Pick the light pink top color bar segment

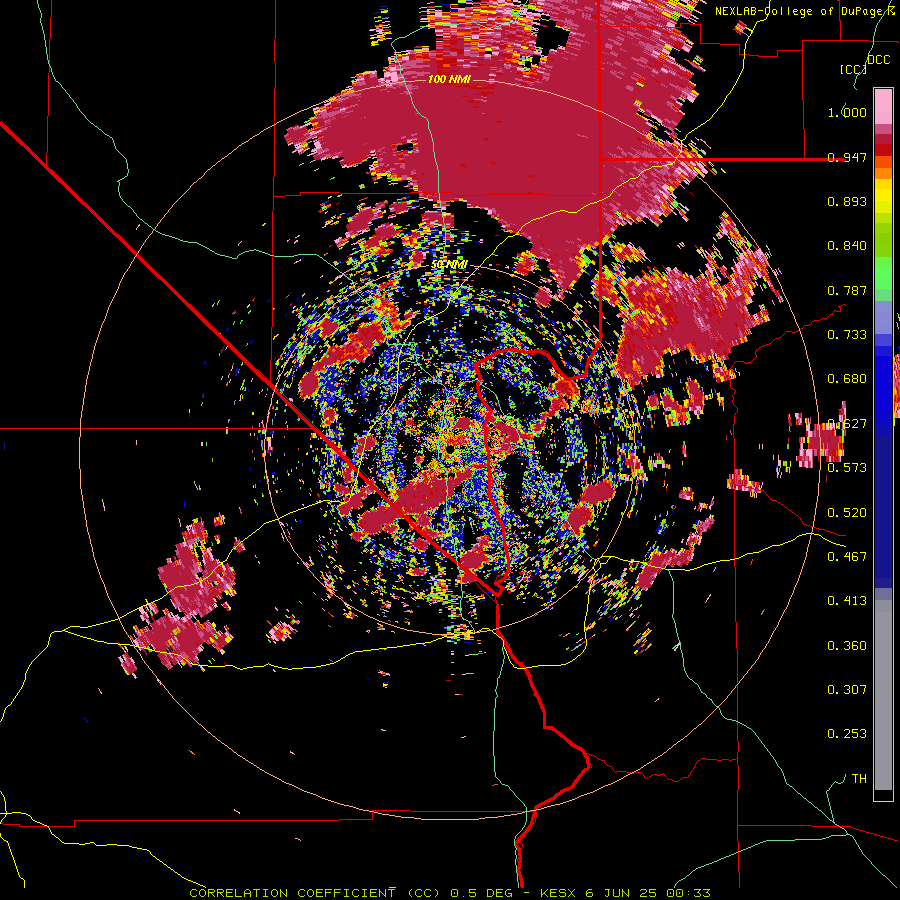883,106
